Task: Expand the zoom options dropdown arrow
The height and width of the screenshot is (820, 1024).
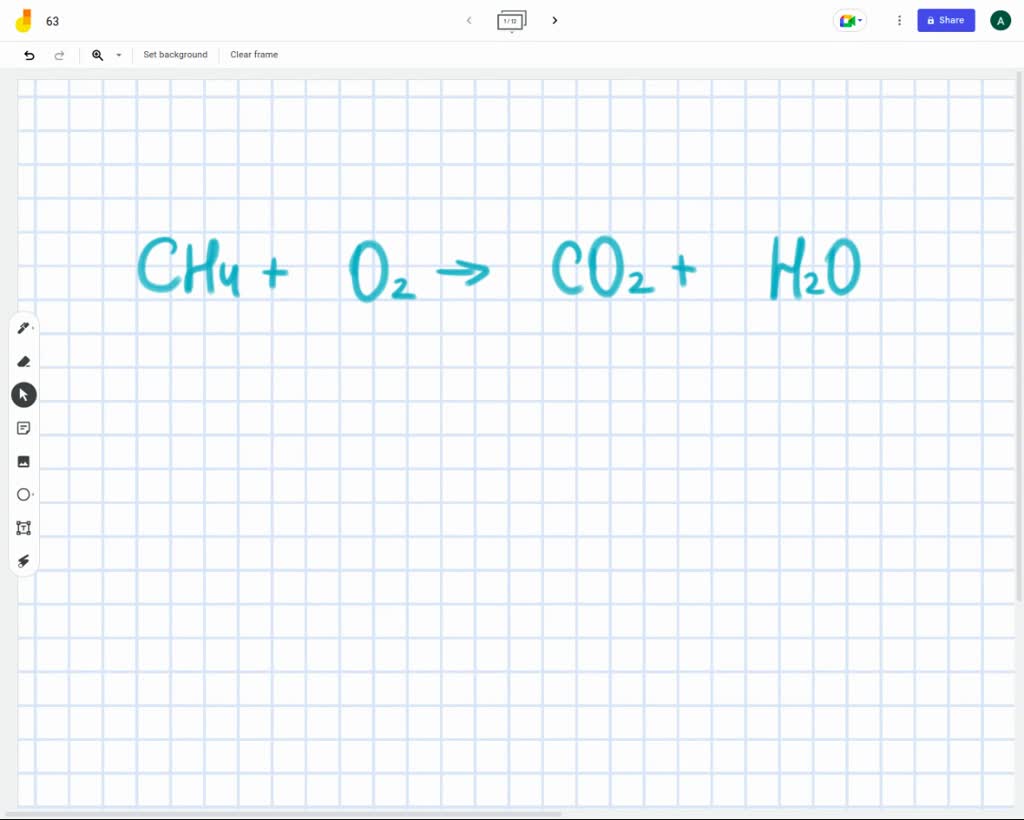Action: [x=117, y=55]
